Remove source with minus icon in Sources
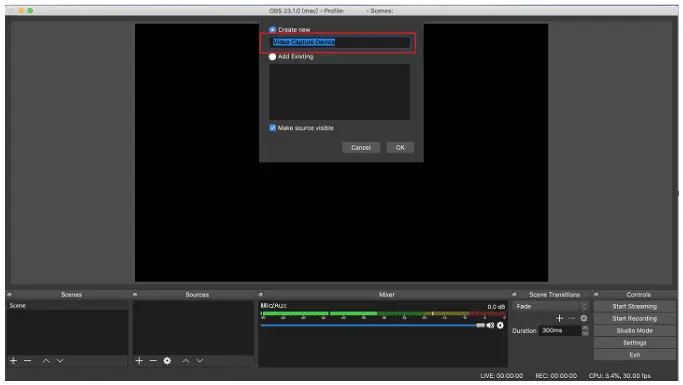Image resolution: width=683 pixels, height=385 pixels. (x=153, y=361)
